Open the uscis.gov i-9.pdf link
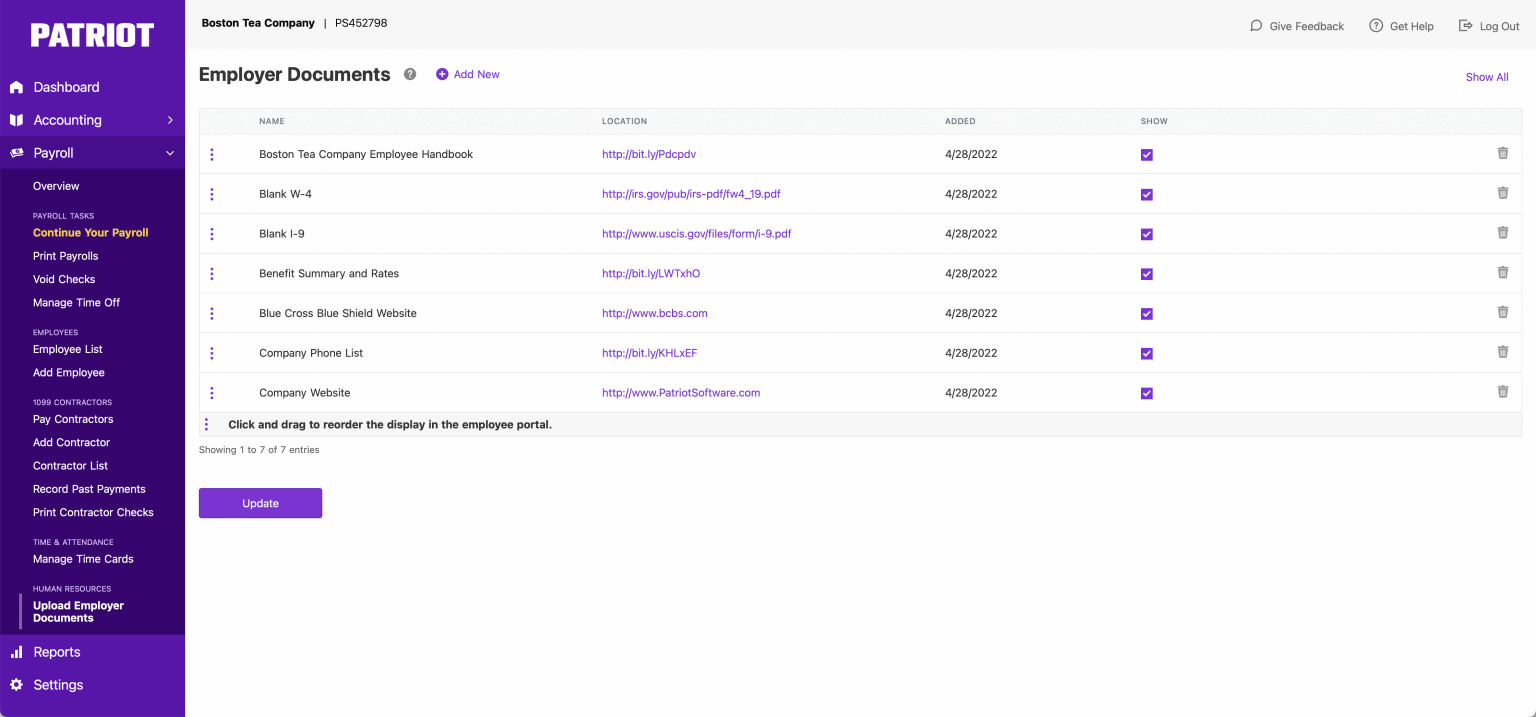The height and width of the screenshot is (717, 1536). (697, 234)
